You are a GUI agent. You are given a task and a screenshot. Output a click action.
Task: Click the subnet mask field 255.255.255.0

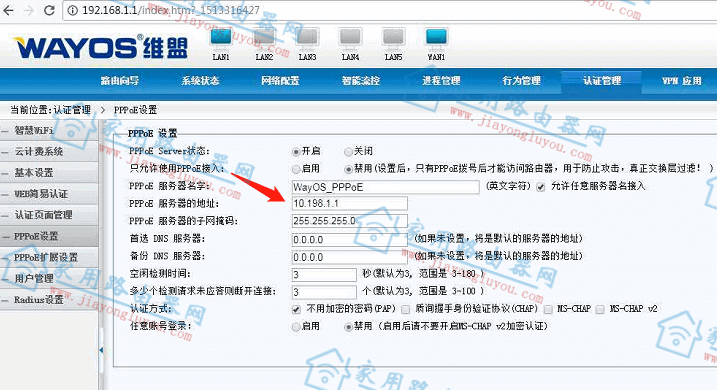(349, 221)
